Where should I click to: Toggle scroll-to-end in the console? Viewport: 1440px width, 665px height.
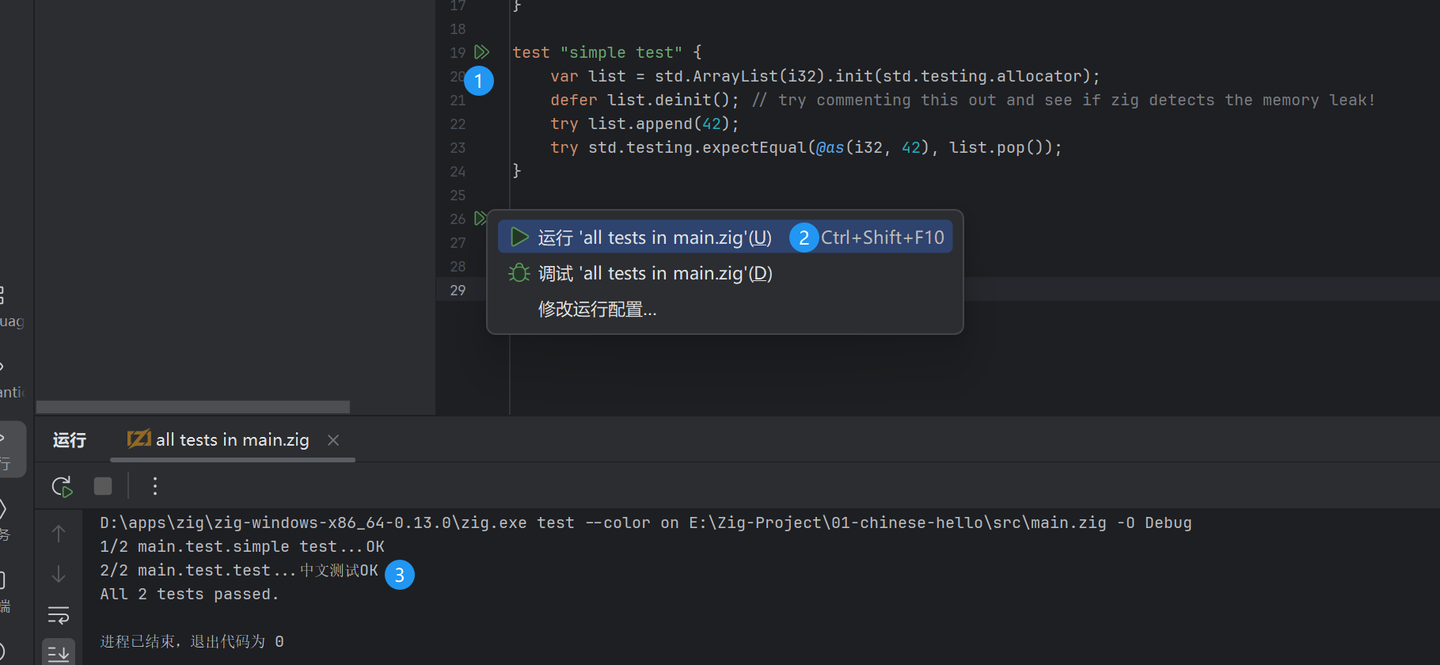(58, 651)
